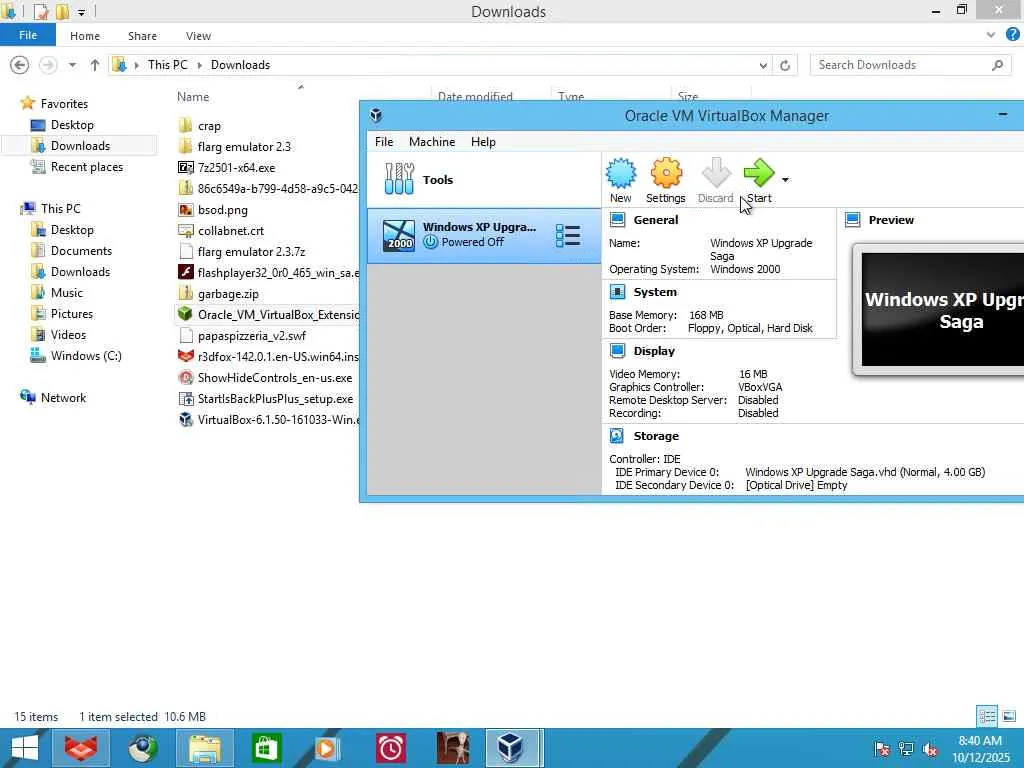This screenshot has height=768, width=1024.
Task: Refresh the Downloads folder view
Action: (x=785, y=65)
